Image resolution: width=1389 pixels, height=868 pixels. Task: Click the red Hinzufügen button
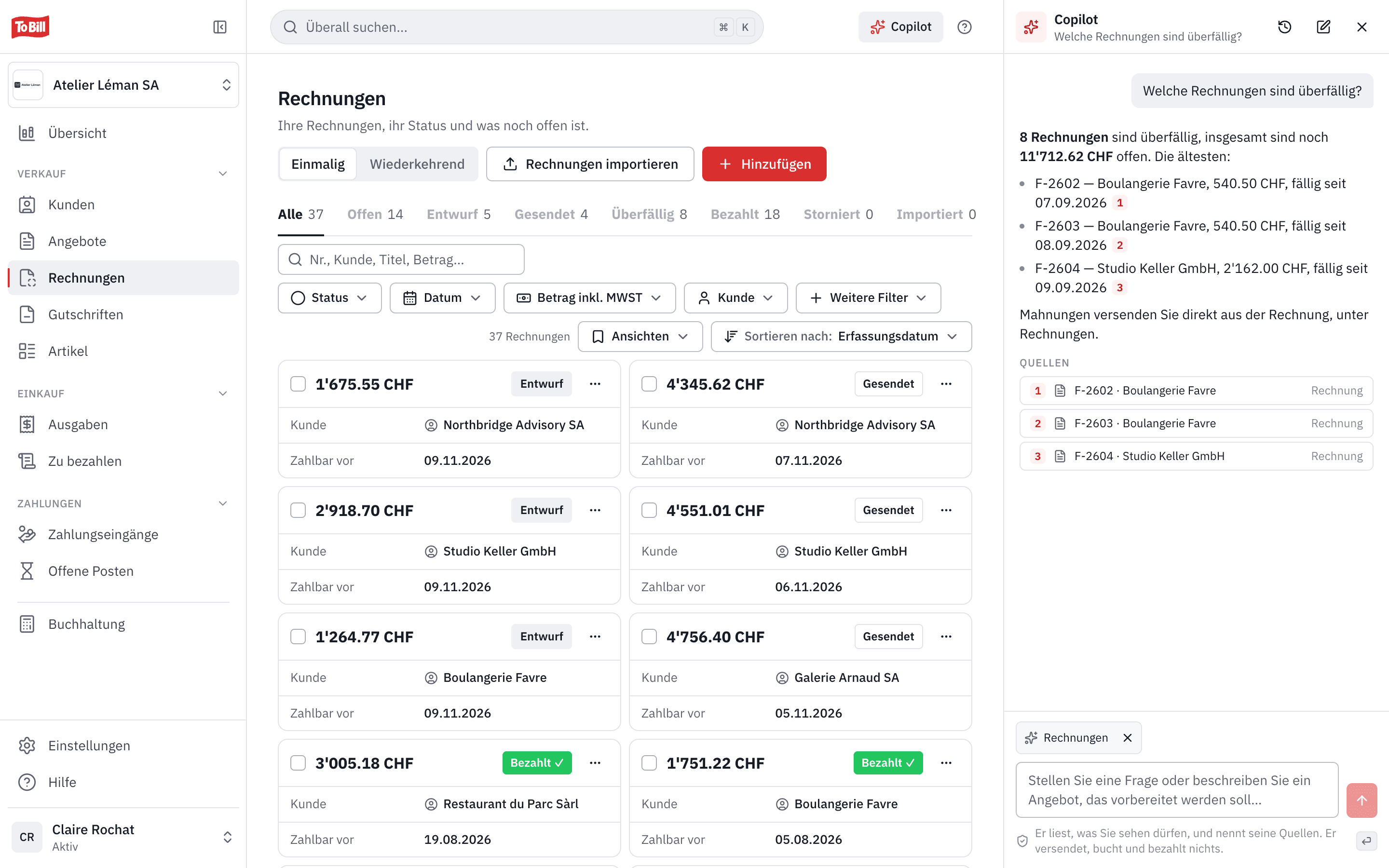[764, 164]
